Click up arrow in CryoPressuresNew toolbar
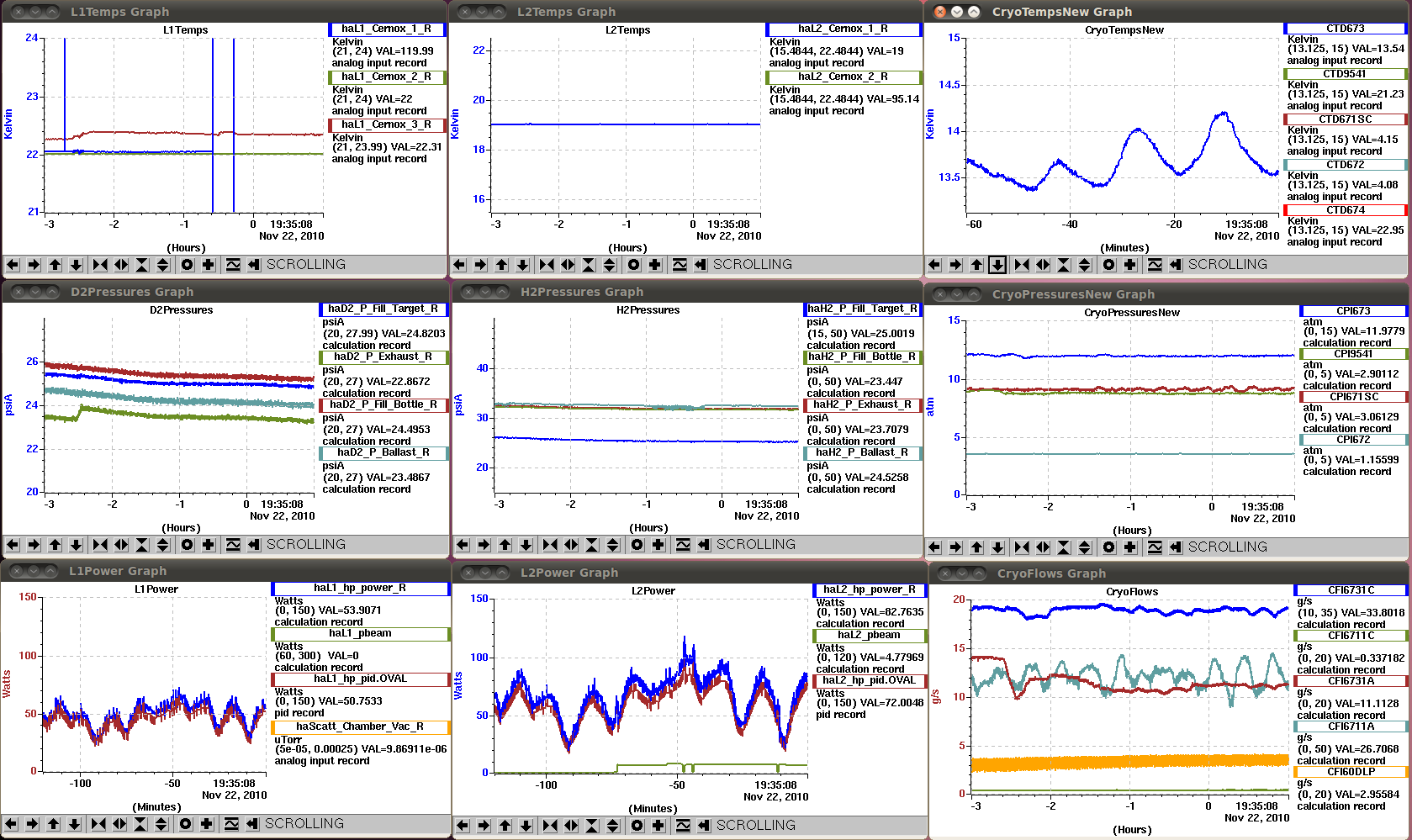The width and height of the screenshot is (1412, 840). 976,547
